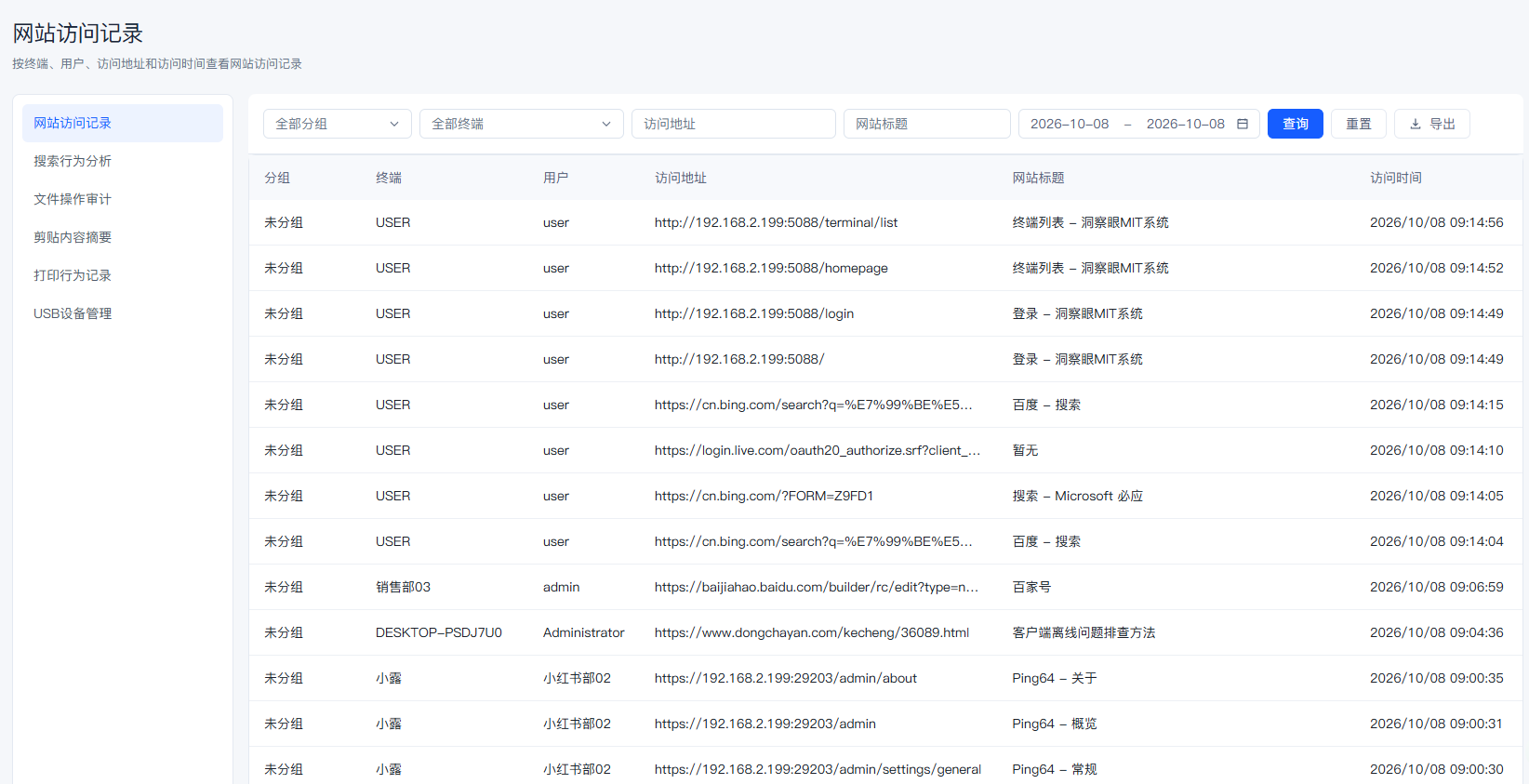Open USB设备管理 in the sidebar

(123, 313)
